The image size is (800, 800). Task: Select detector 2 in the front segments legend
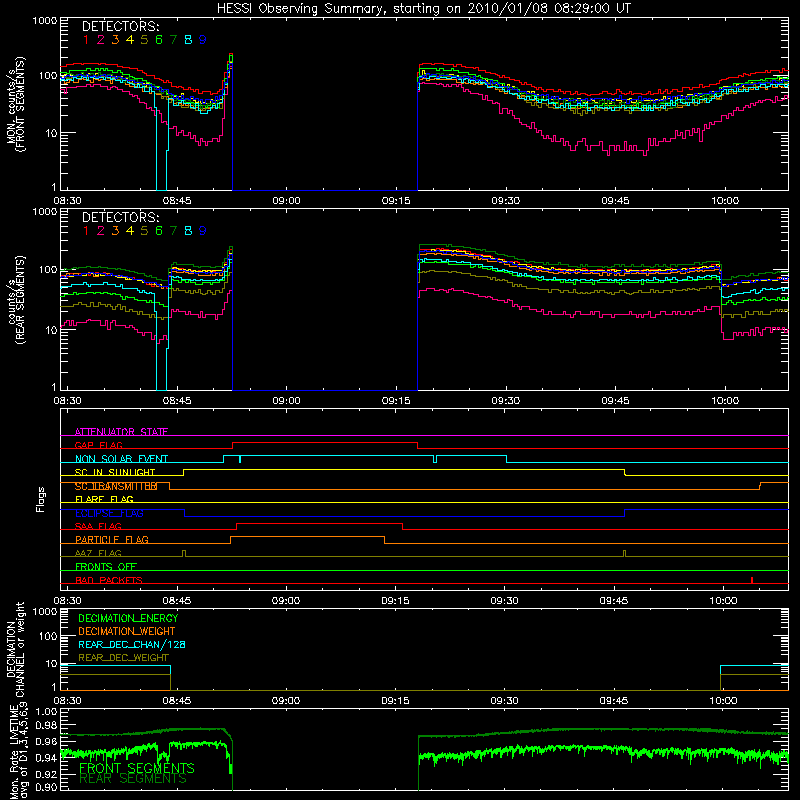(x=101, y=40)
